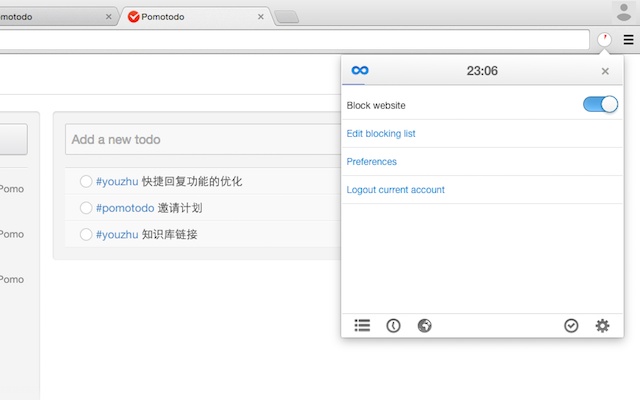Click the globe icon in popup footer

[x=424, y=325]
